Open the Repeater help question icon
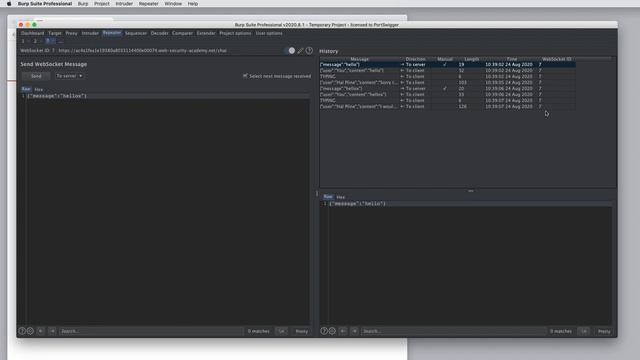This screenshot has width=640, height=360. click(309, 51)
